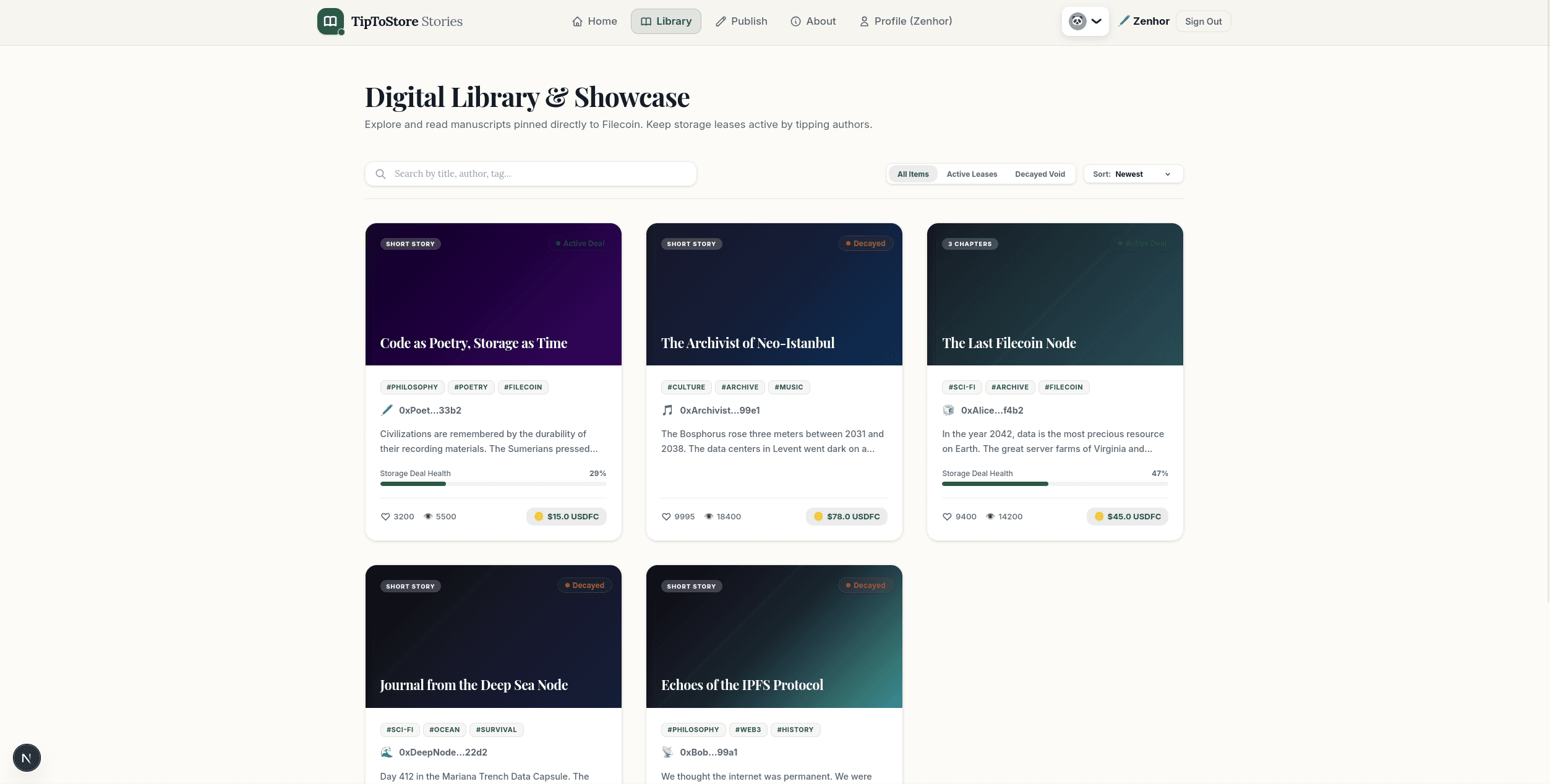Viewport: 1550px width, 784px height.
Task: Select the All Items filter
Action: pos(913,174)
